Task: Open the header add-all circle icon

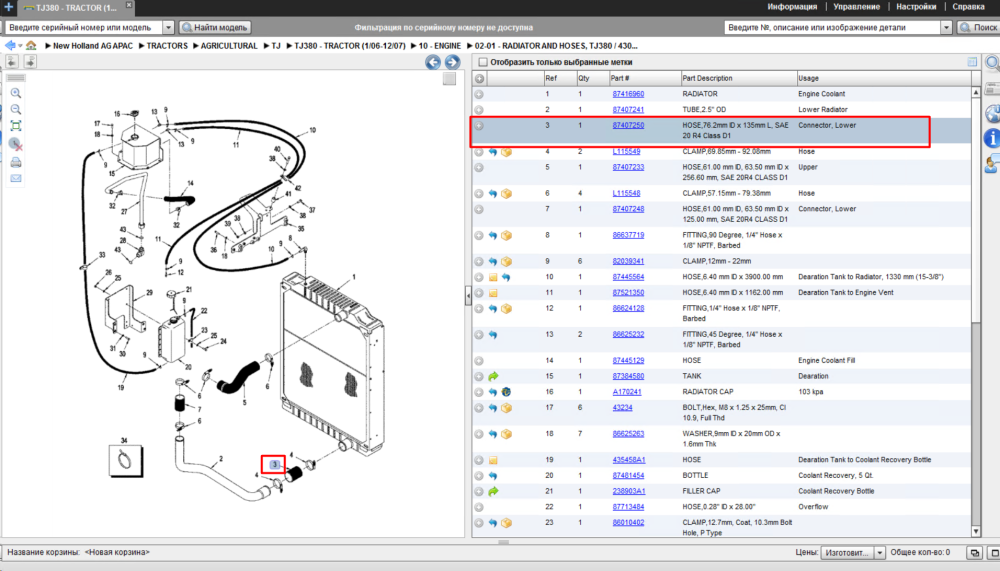Action: pos(479,78)
